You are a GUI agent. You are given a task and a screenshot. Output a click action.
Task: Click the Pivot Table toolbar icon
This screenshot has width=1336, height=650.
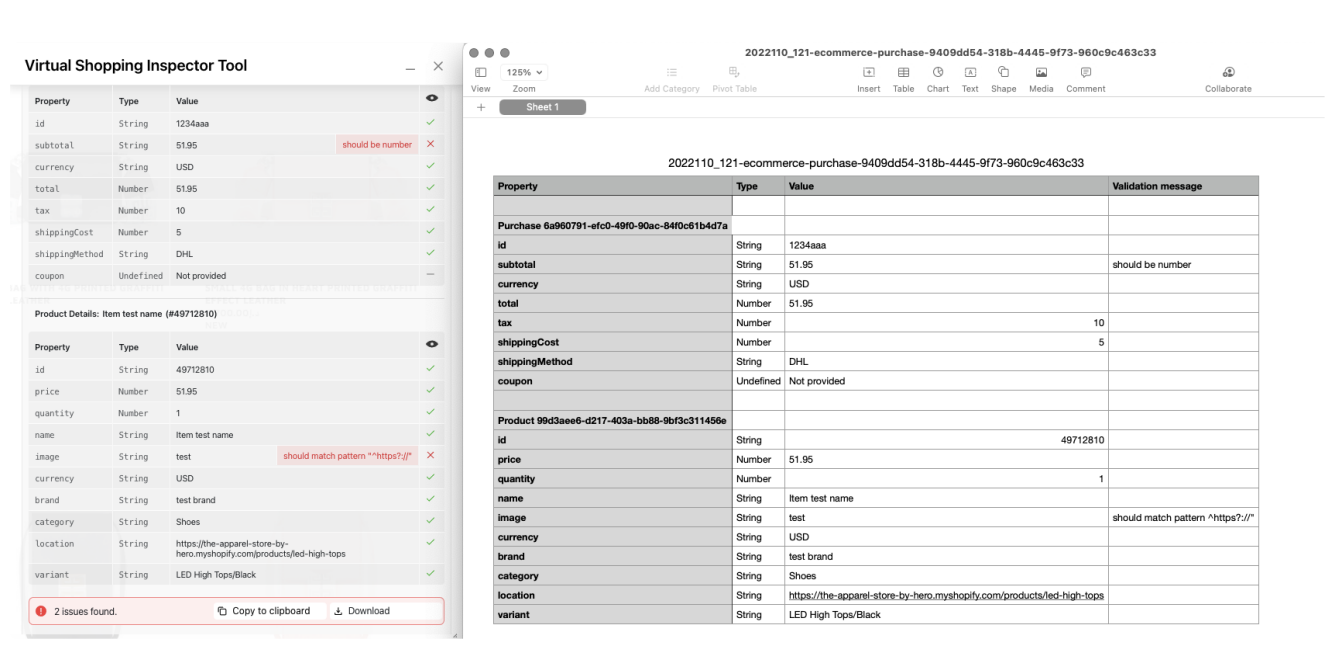click(734, 72)
